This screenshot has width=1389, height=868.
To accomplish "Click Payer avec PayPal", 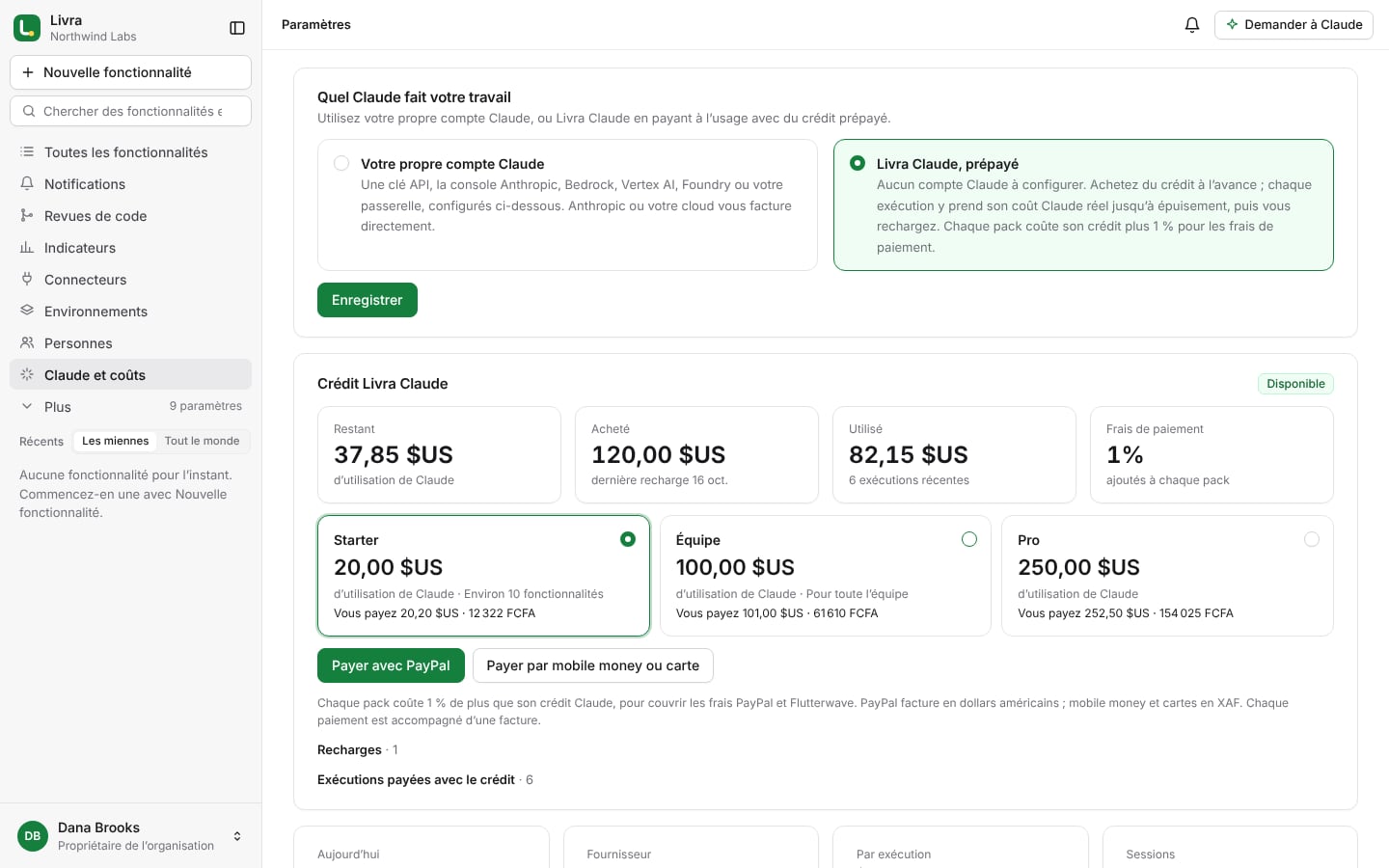I will (391, 665).
